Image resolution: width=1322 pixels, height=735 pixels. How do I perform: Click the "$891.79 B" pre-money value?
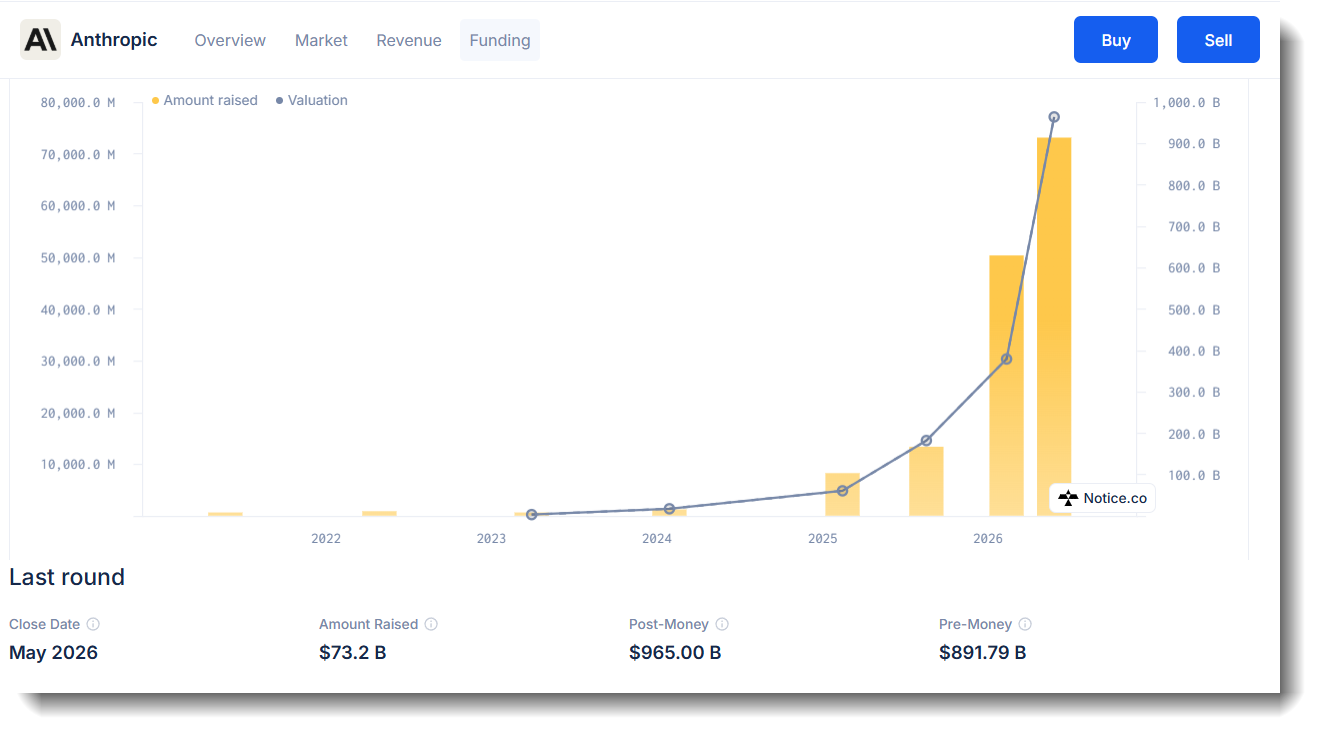[x=983, y=653]
